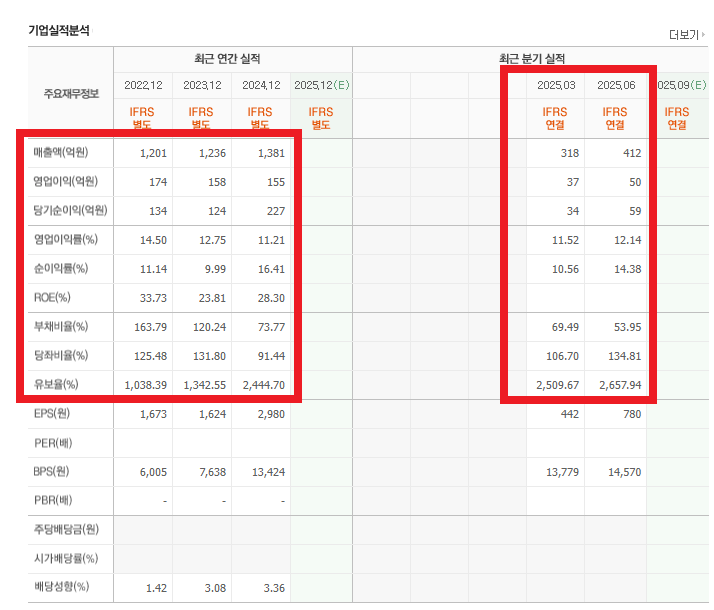714x610 pixels.
Task: Click the 기업실적분석 section heading
Action: click(x=59, y=31)
